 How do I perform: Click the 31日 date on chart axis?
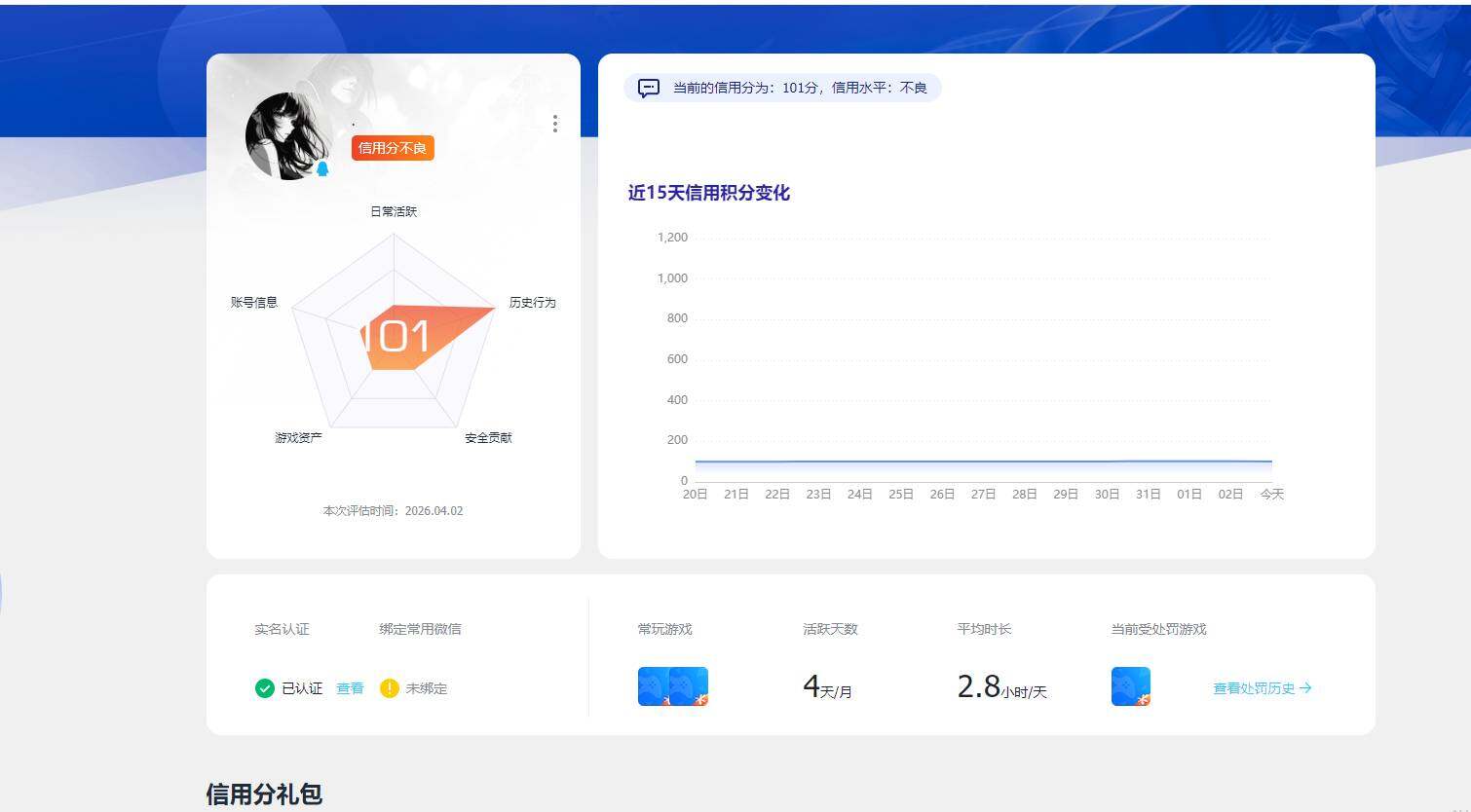[x=1149, y=495]
